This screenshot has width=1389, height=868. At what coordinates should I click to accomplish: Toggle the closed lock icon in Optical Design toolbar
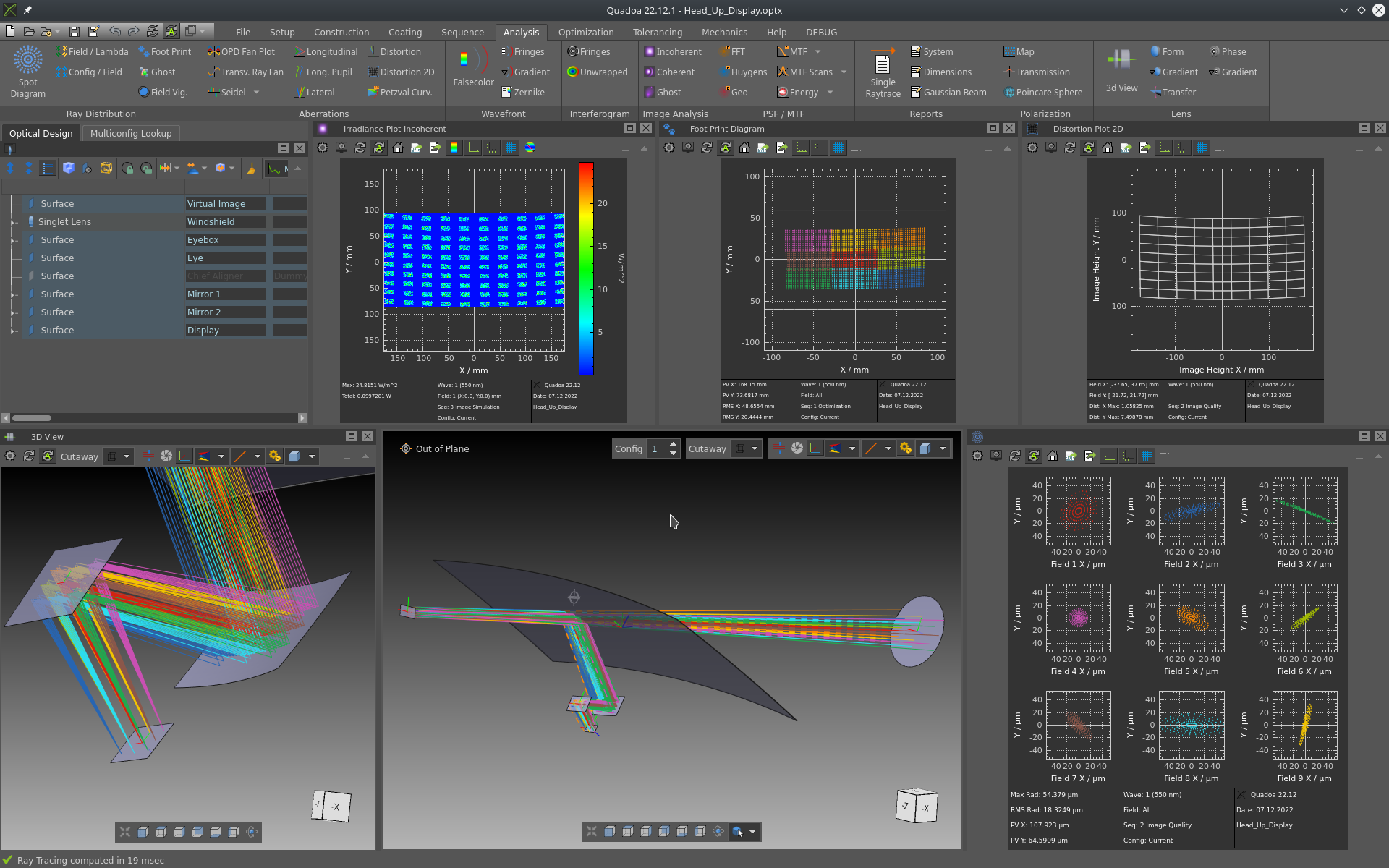coord(127,168)
